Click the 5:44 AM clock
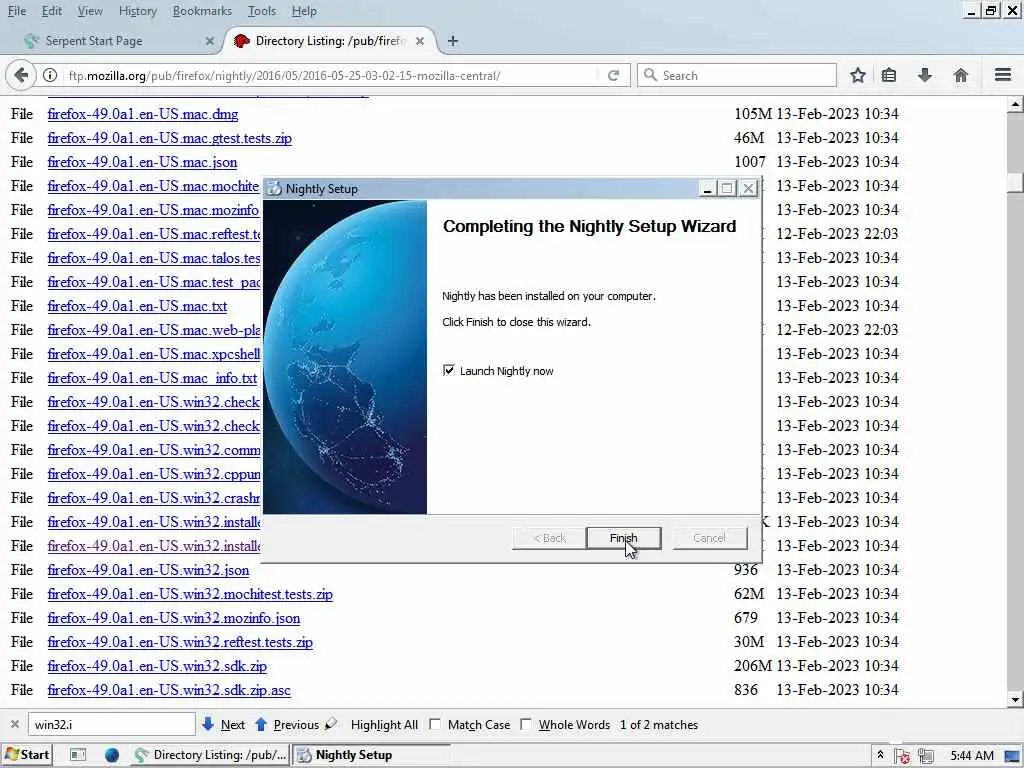Image resolution: width=1024 pixels, height=768 pixels. pos(972,756)
